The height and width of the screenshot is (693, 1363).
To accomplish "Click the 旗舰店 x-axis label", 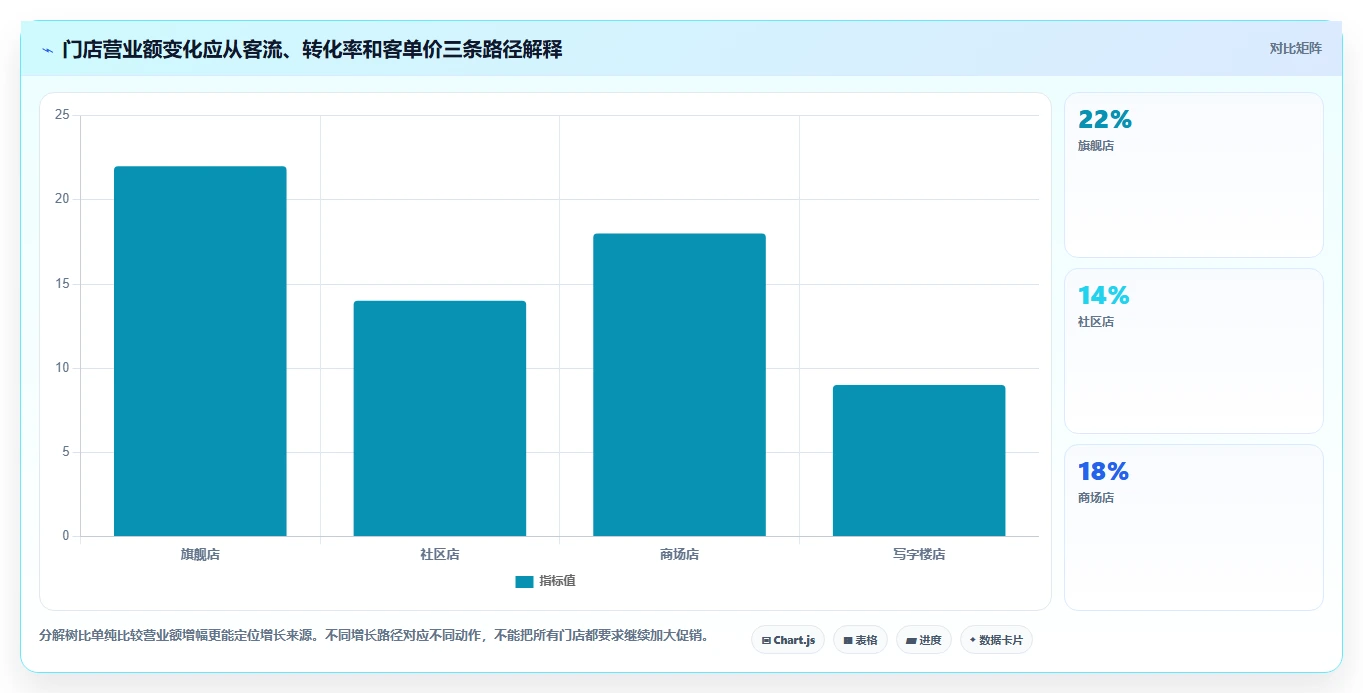I will [x=200, y=554].
